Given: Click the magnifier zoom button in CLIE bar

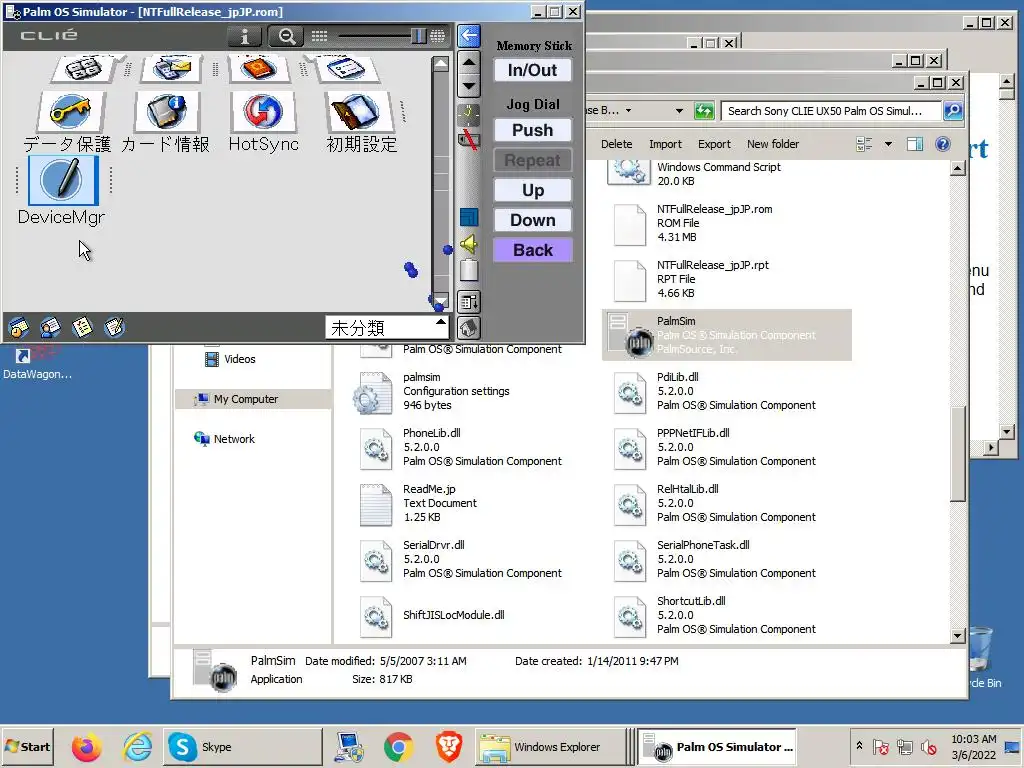Looking at the screenshot, I should point(286,37).
